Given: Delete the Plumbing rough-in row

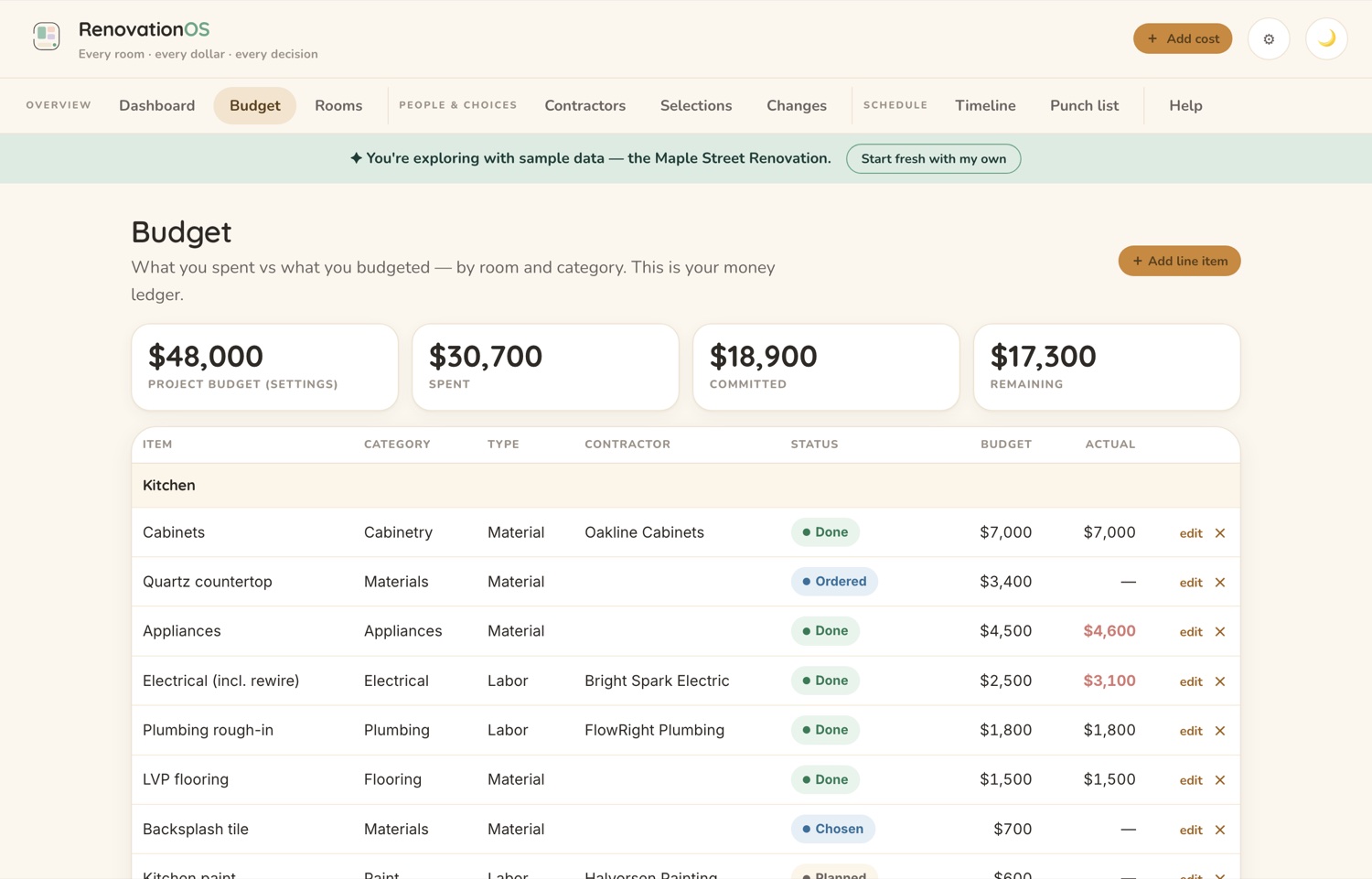Looking at the screenshot, I should pyautogui.click(x=1220, y=731).
